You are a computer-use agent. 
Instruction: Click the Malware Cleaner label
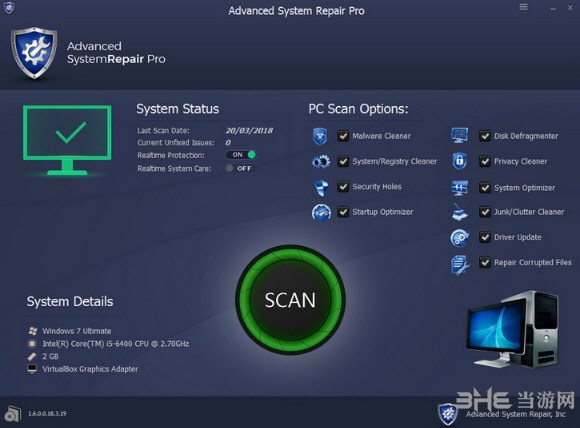click(x=381, y=136)
